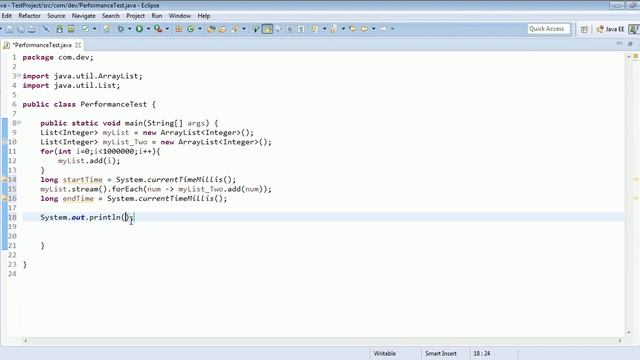The image size is (640, 360).
Task: Toggle Mark Occurrences highlighted toolbar button
Action: pyautogui.click(x=267, y=29)
